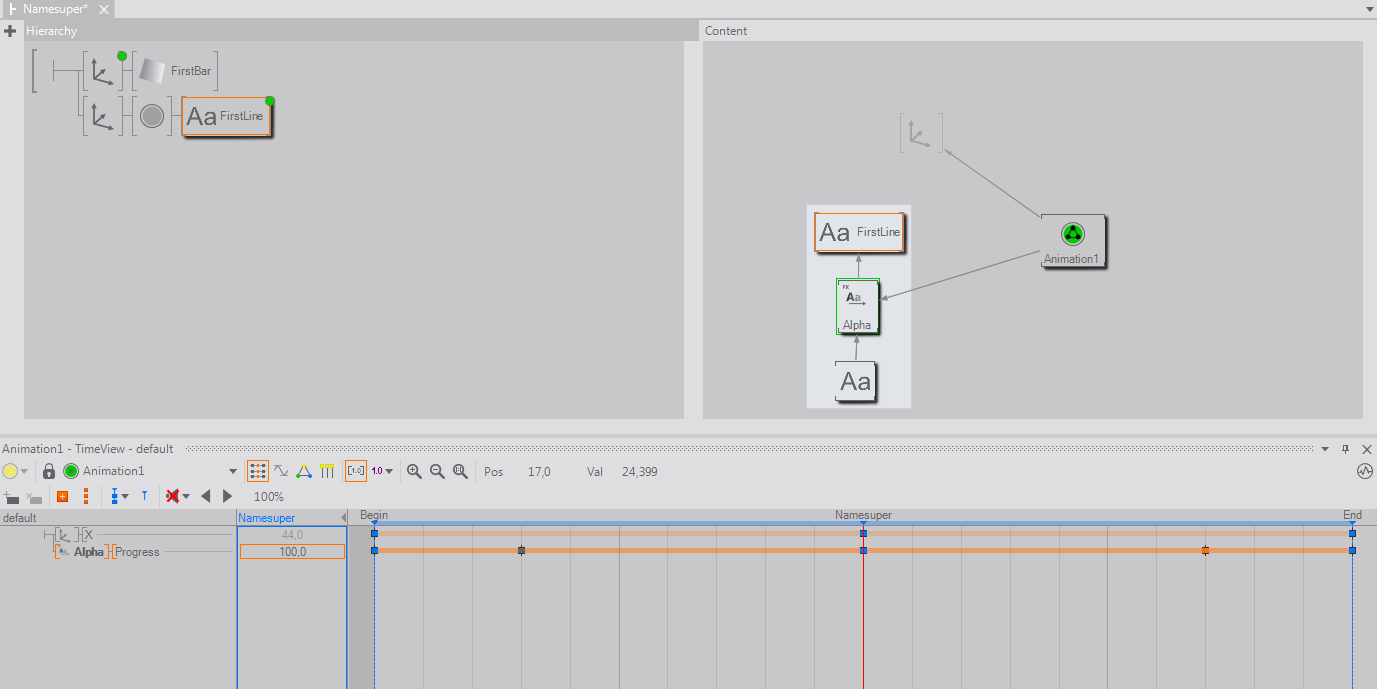1377x689 pixels.
Task: Open the 1.0 speed dropdown arrow
Action: click(x=389, y=471)
